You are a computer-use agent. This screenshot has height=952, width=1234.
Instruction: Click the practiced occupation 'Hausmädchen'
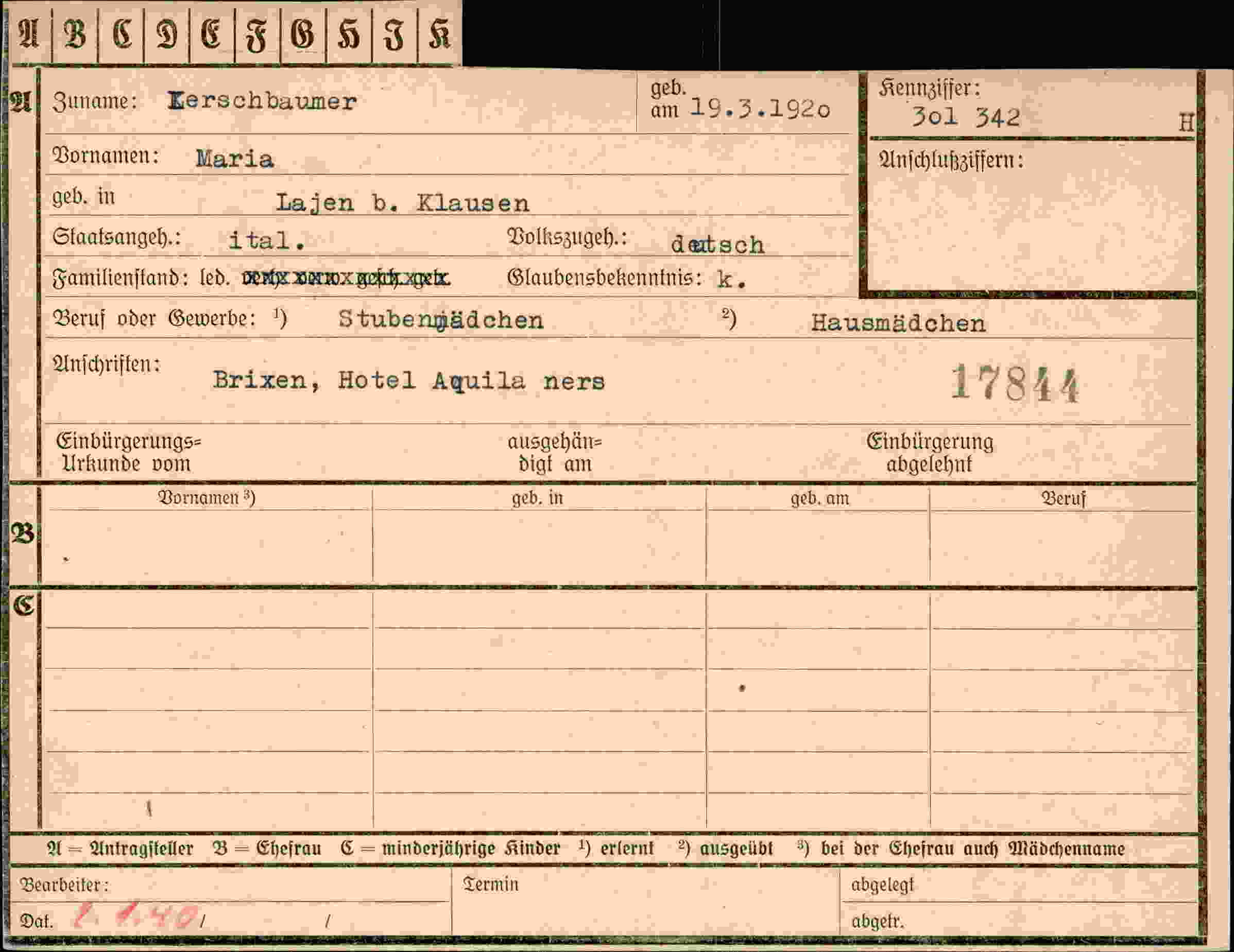[x=898, y=323]
